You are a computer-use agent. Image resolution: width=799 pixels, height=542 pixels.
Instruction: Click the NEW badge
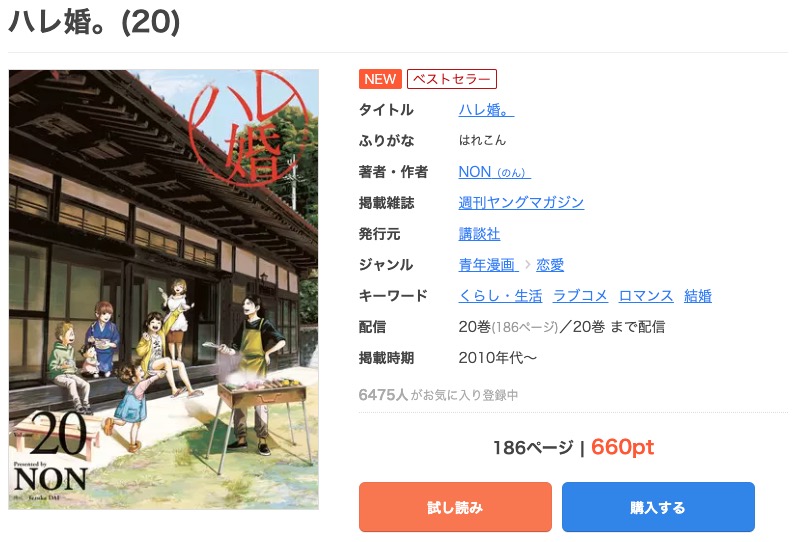coord(380,79)
